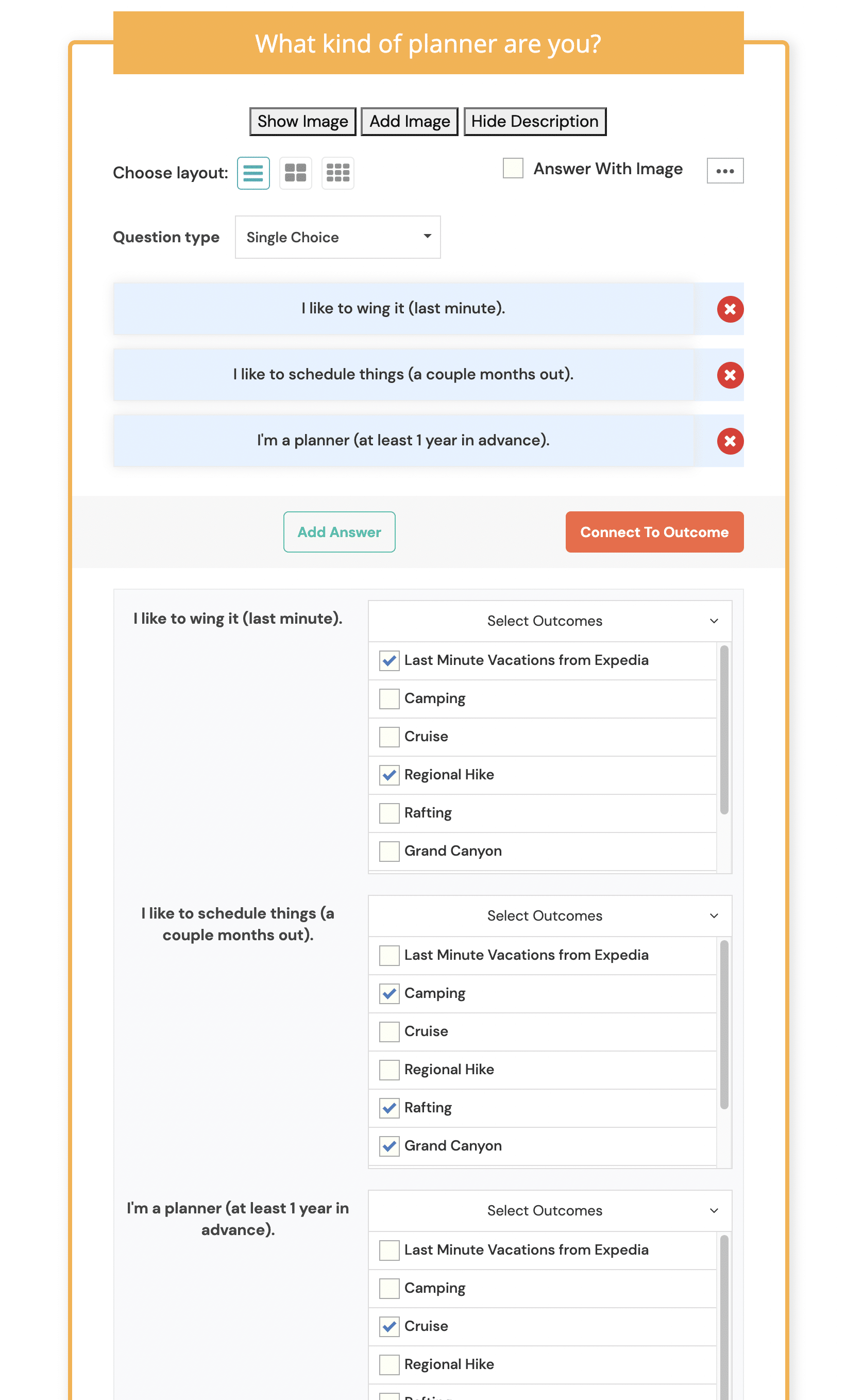Uncheck Grand Canyon under schedule things answer
The width and height of the screenshot is (846, 1400).
(x=389, y=1146)
